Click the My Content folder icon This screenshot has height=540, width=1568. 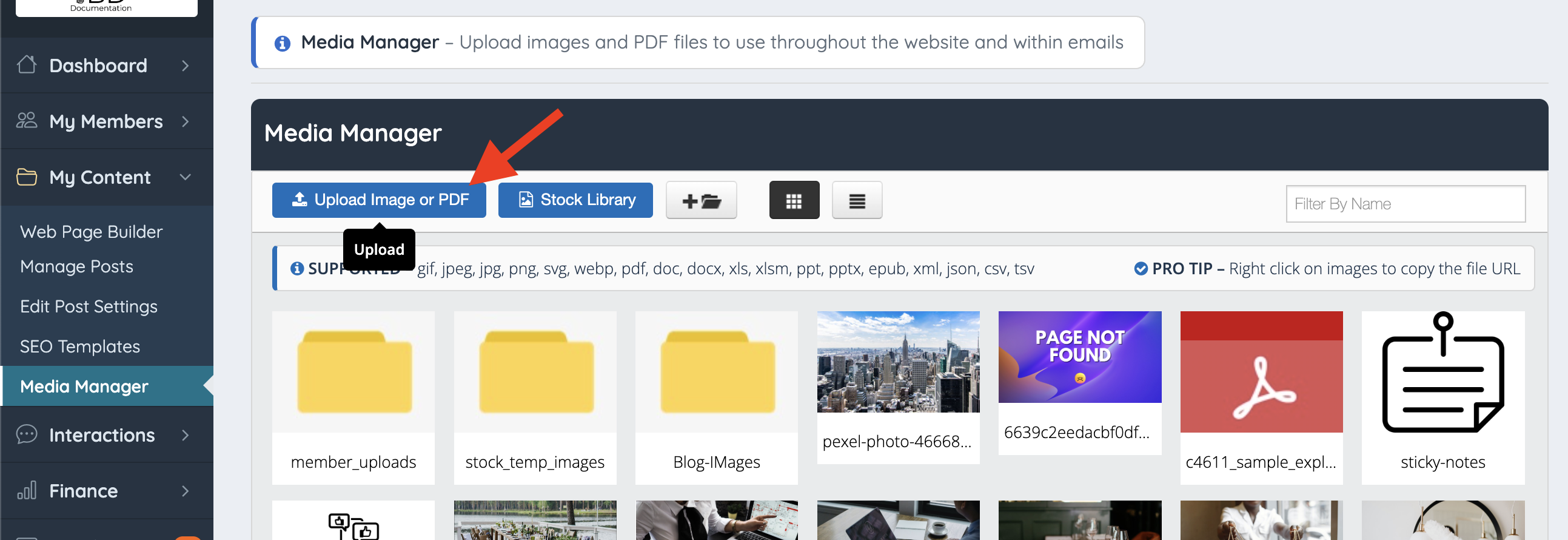click(x=27, y=177)
